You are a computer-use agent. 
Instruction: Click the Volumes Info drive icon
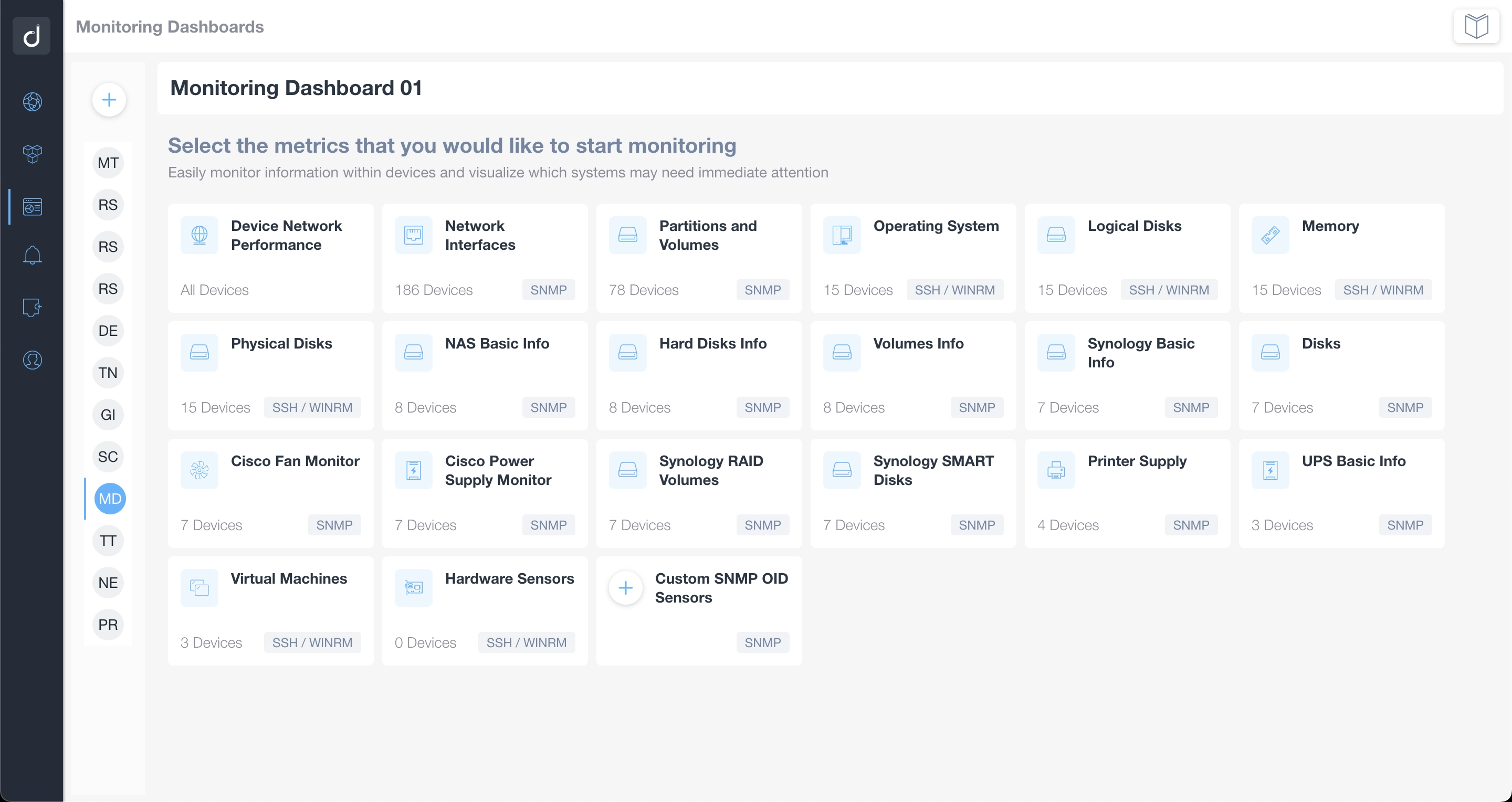point(842,352)
